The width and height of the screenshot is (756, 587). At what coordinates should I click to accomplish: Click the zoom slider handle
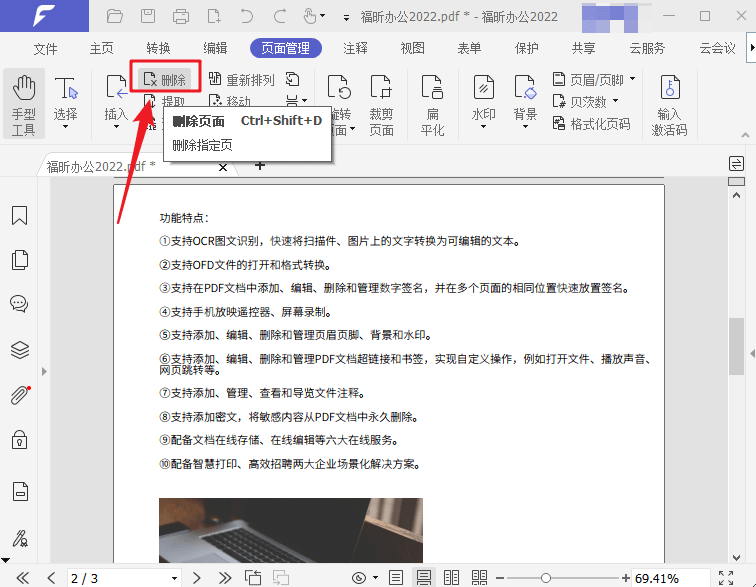tap(545, 578)
